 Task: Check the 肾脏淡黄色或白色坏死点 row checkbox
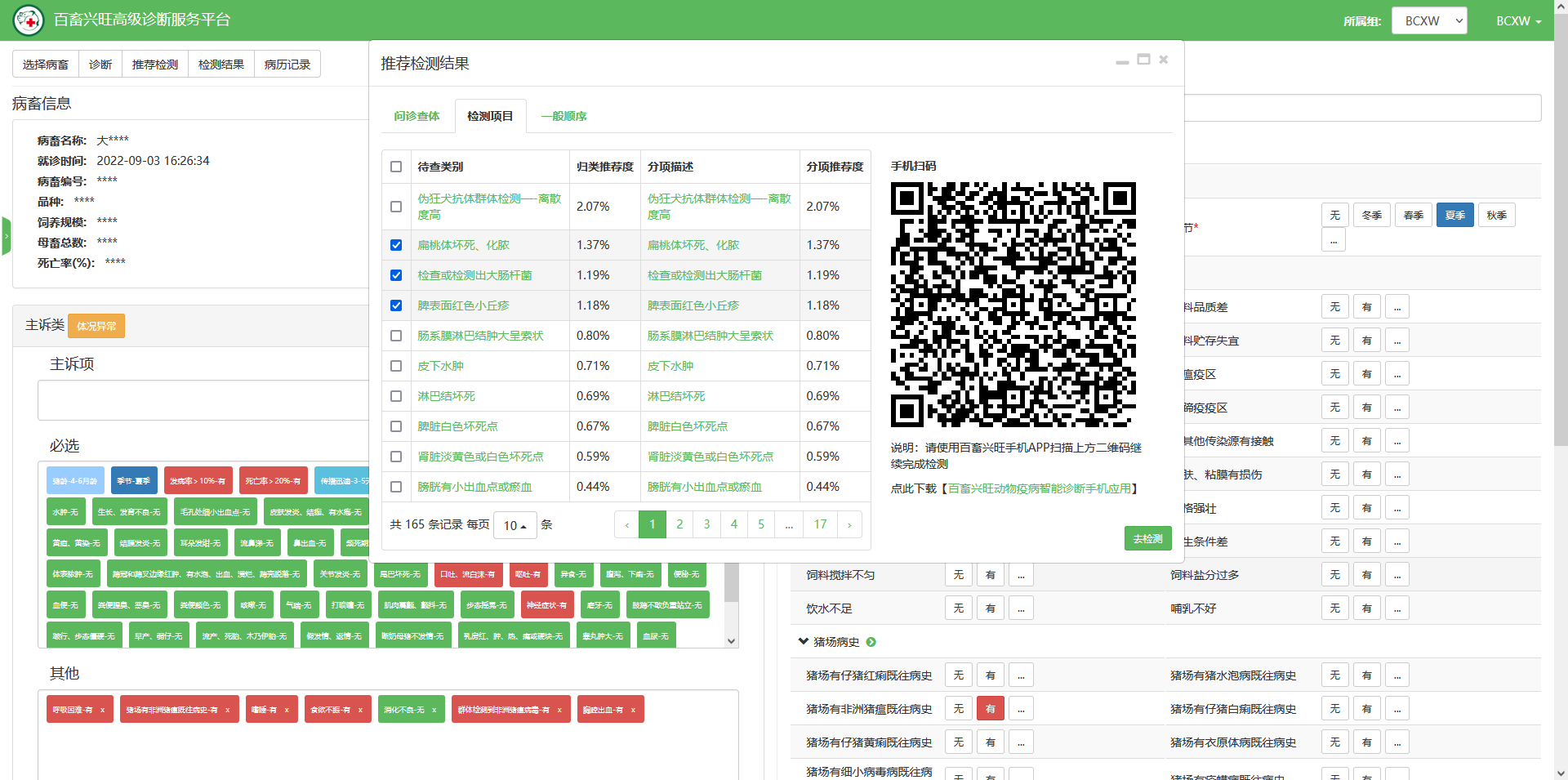(396, 457)
